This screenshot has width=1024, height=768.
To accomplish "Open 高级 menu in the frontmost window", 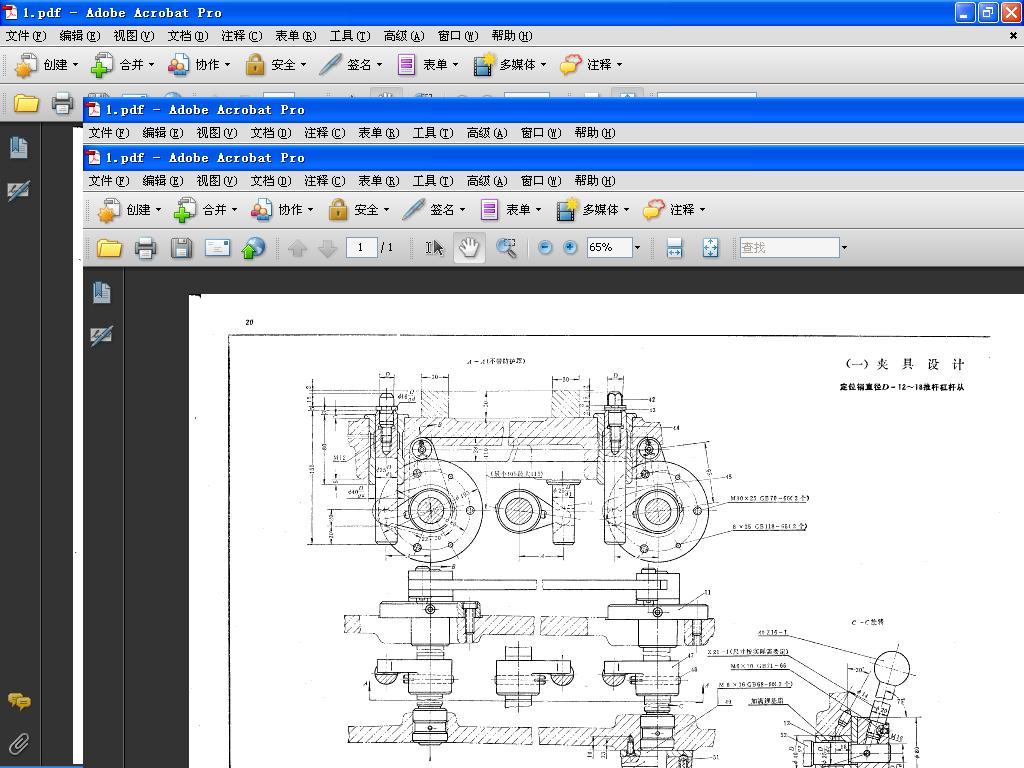I will [x=486, y=181].
